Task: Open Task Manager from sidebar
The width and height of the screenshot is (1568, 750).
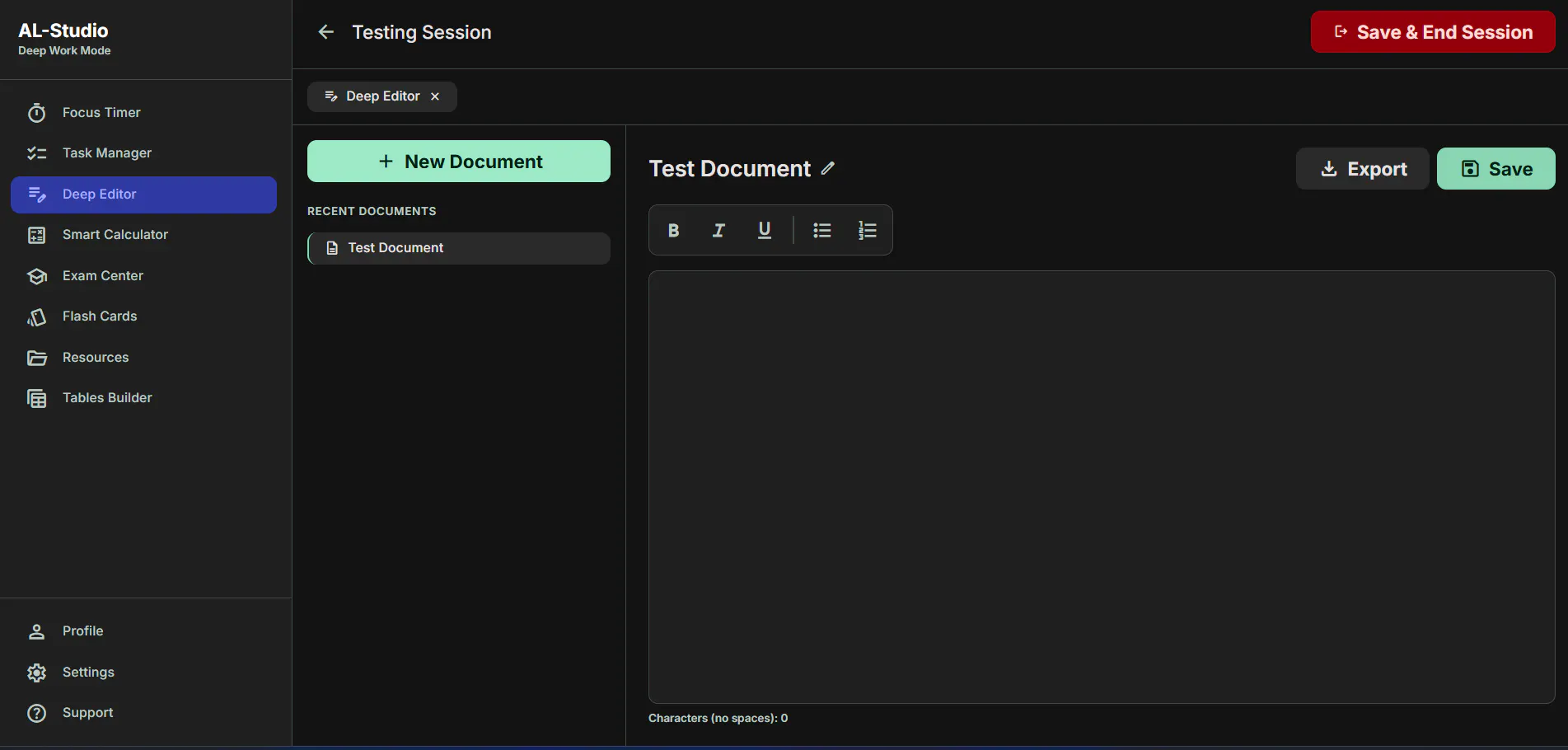Action: click(x=143, y=153)
